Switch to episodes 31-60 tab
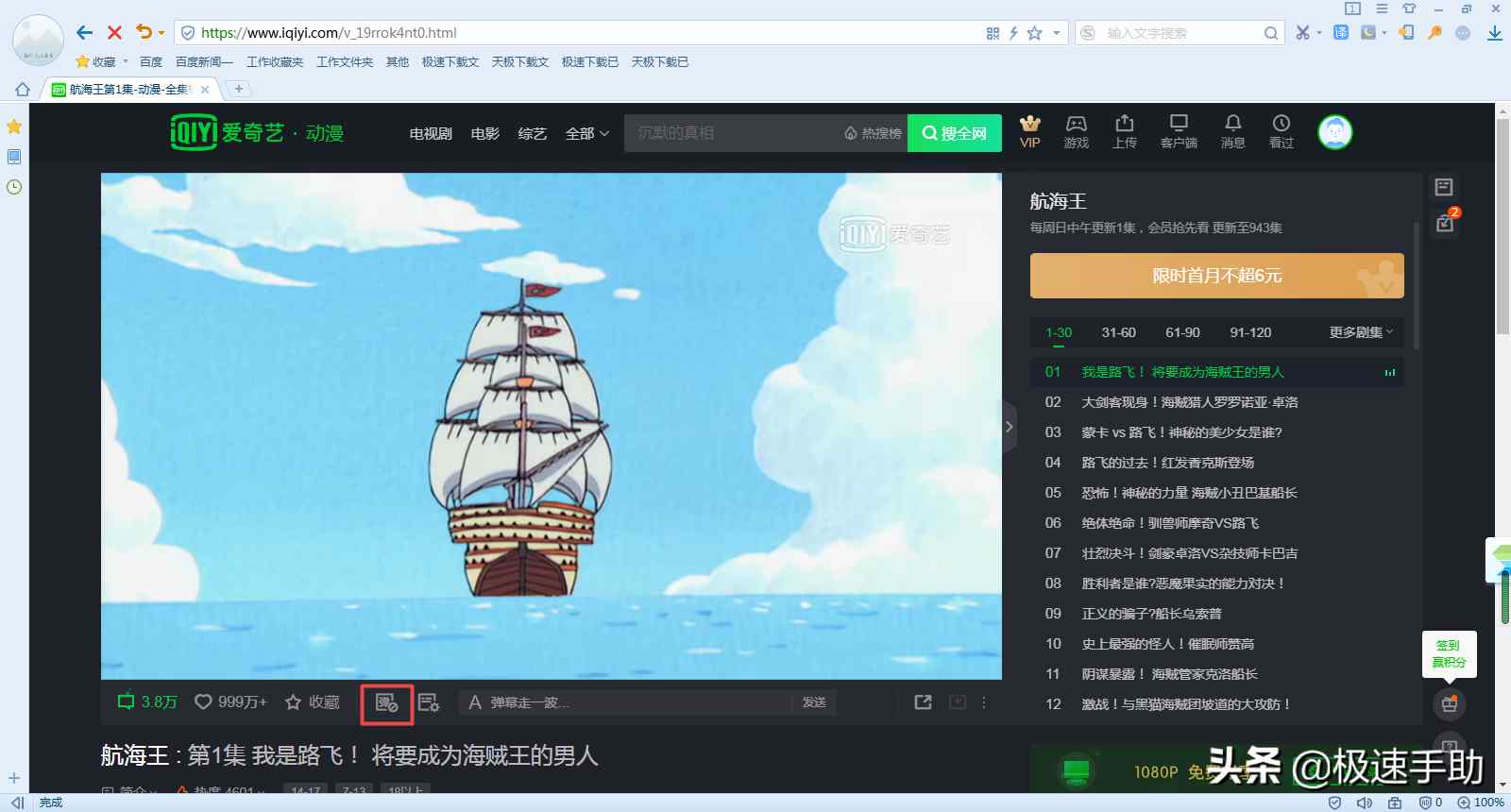This screenshot has width=1511, height=812. tap(1119, 332)
